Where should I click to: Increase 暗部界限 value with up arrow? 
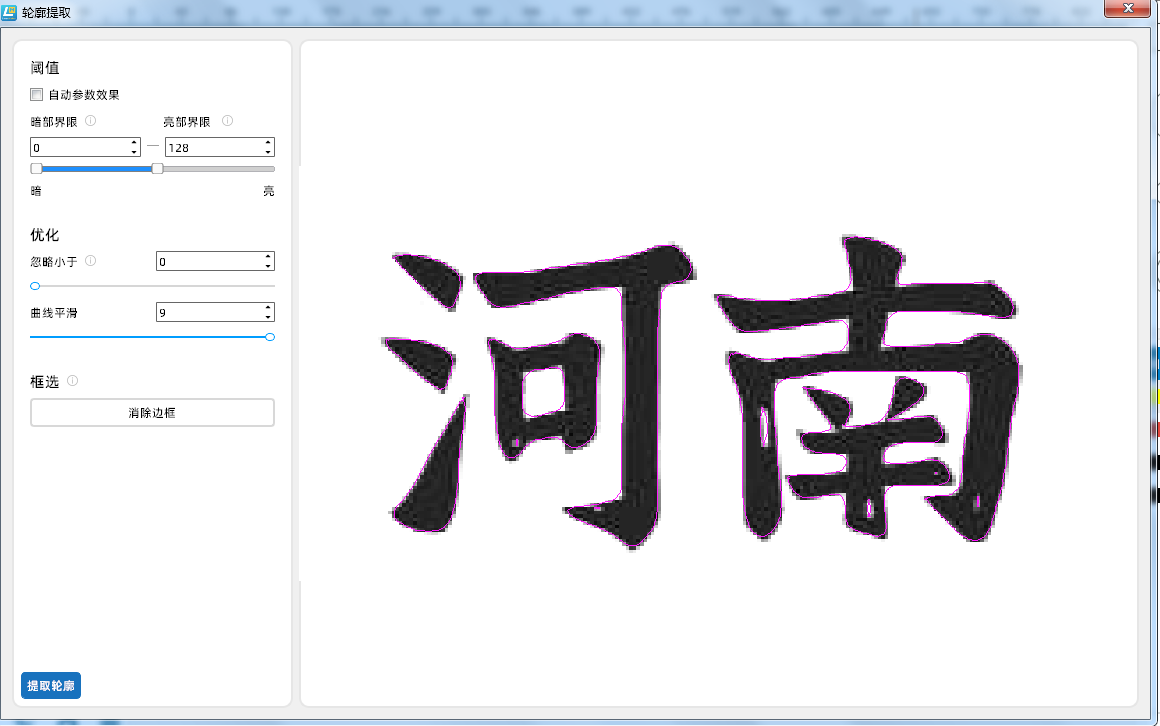pyautogui.click(x=134, y=142)
